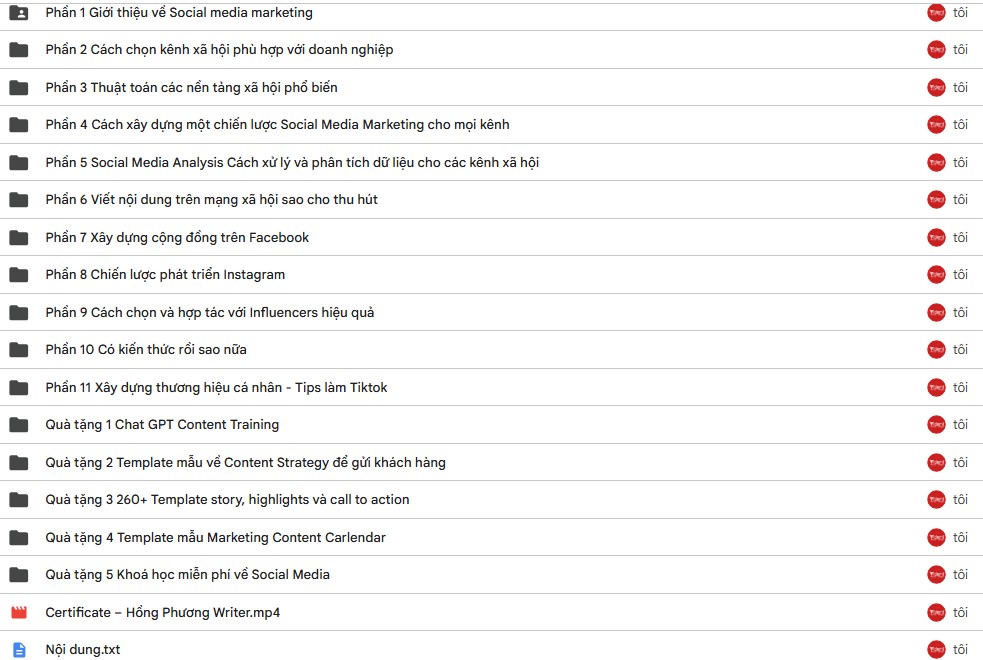Select Phần 7 Xây dựng cộng đồng Facebook
The image size is (983, 660).
[x=177, y=238]
